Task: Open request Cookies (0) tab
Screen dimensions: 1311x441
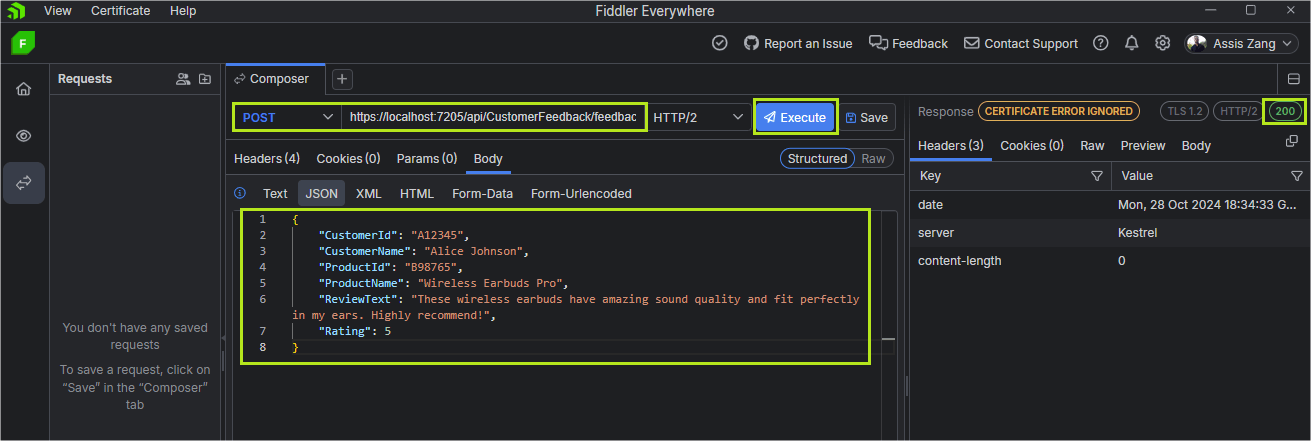Action: [x=348, y=159]
